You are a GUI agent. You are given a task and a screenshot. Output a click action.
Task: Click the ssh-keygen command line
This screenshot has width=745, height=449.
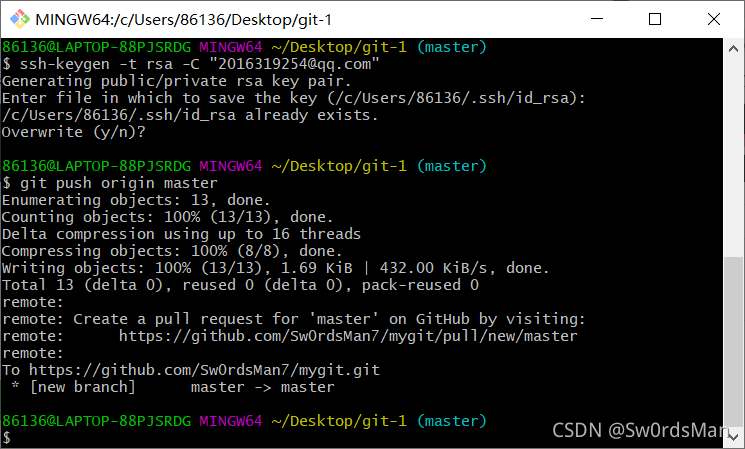pyautogui.click(x=191, y=64)
